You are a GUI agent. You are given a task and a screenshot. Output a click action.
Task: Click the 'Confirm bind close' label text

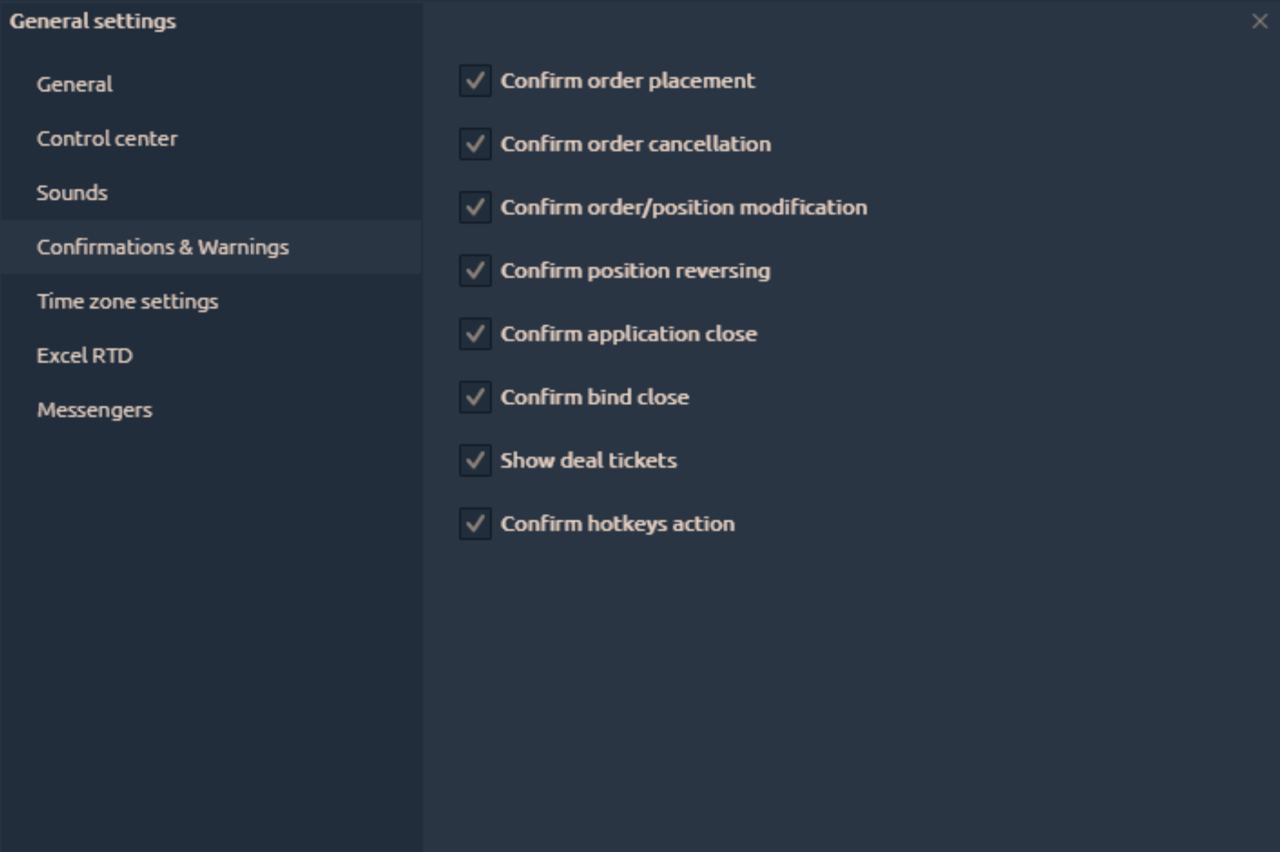coord(594,398)
